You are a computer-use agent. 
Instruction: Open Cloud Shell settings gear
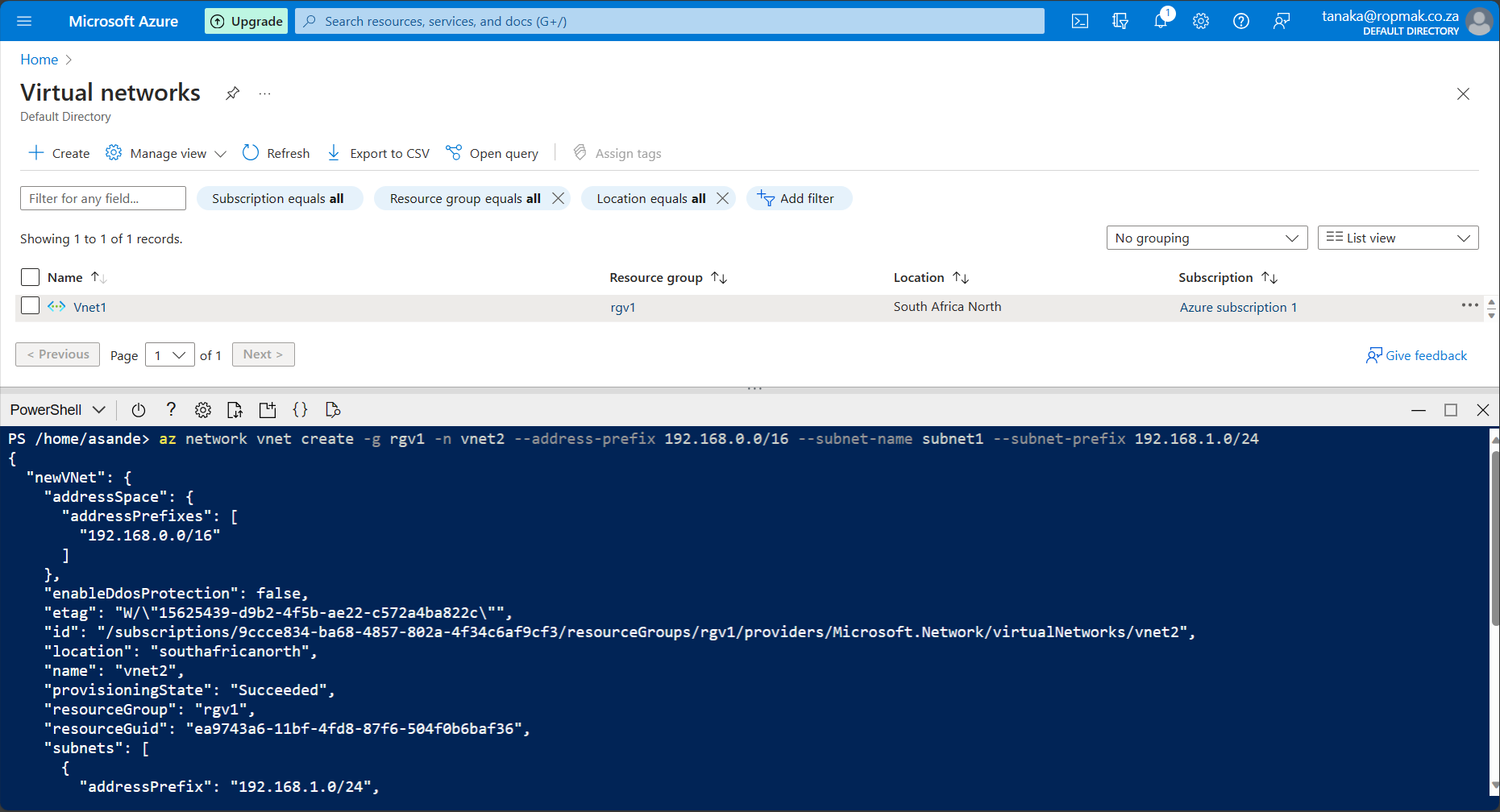(203, 410)
